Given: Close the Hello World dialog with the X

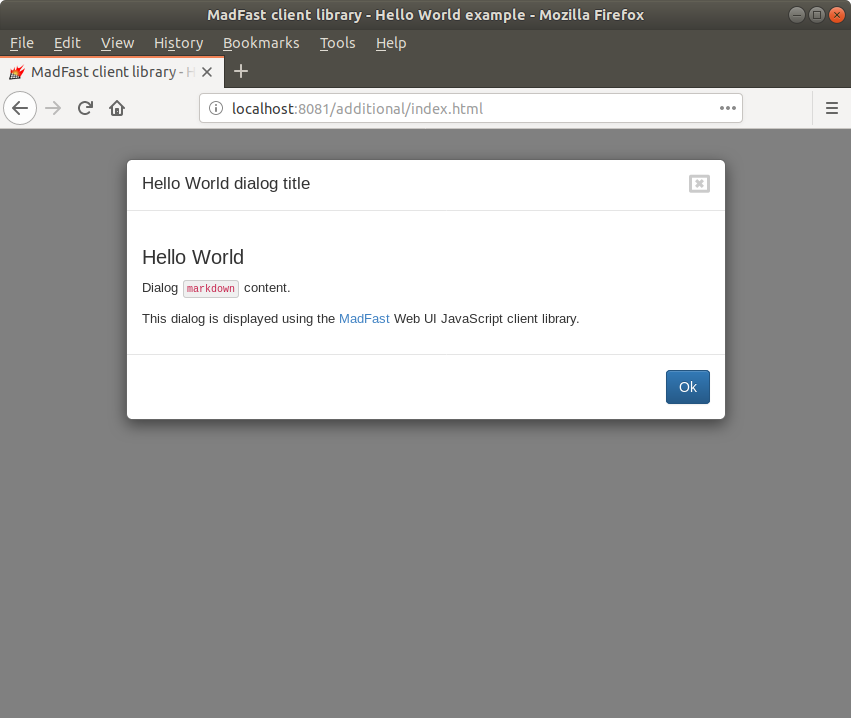Looking at the screenshot, I should pos(699,184).
